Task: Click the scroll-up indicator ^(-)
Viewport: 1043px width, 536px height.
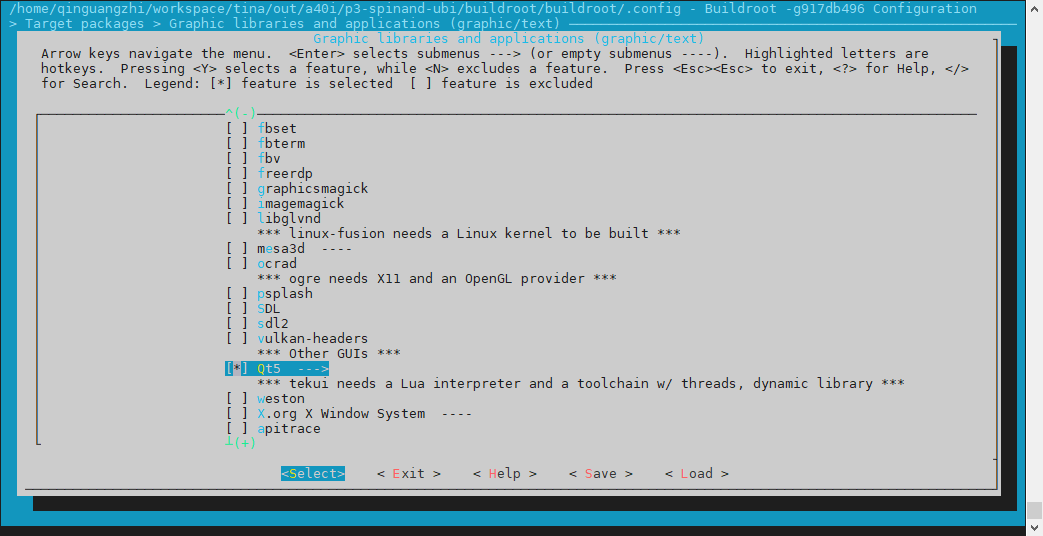Action: click(241, 113)
